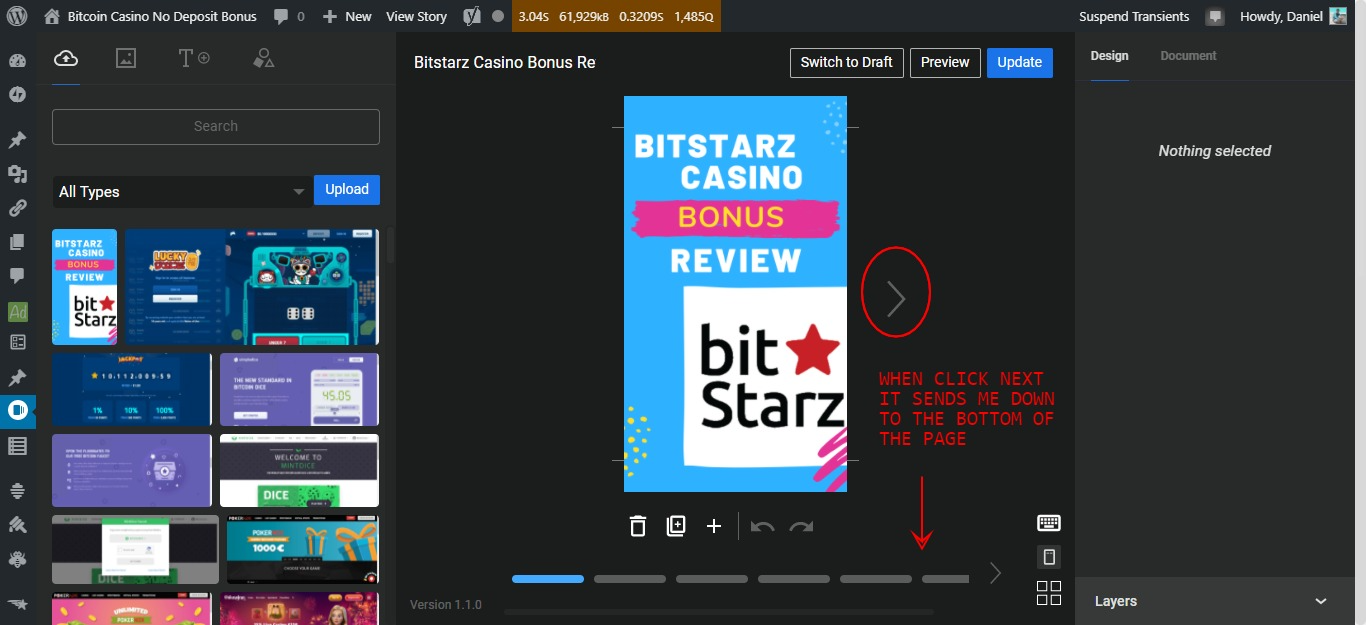Image resolution: width=1366 pixels, height=625 pixels.
Task: Select the Lucky Dice screenshot thumbnail
Action: coord(175,287)
